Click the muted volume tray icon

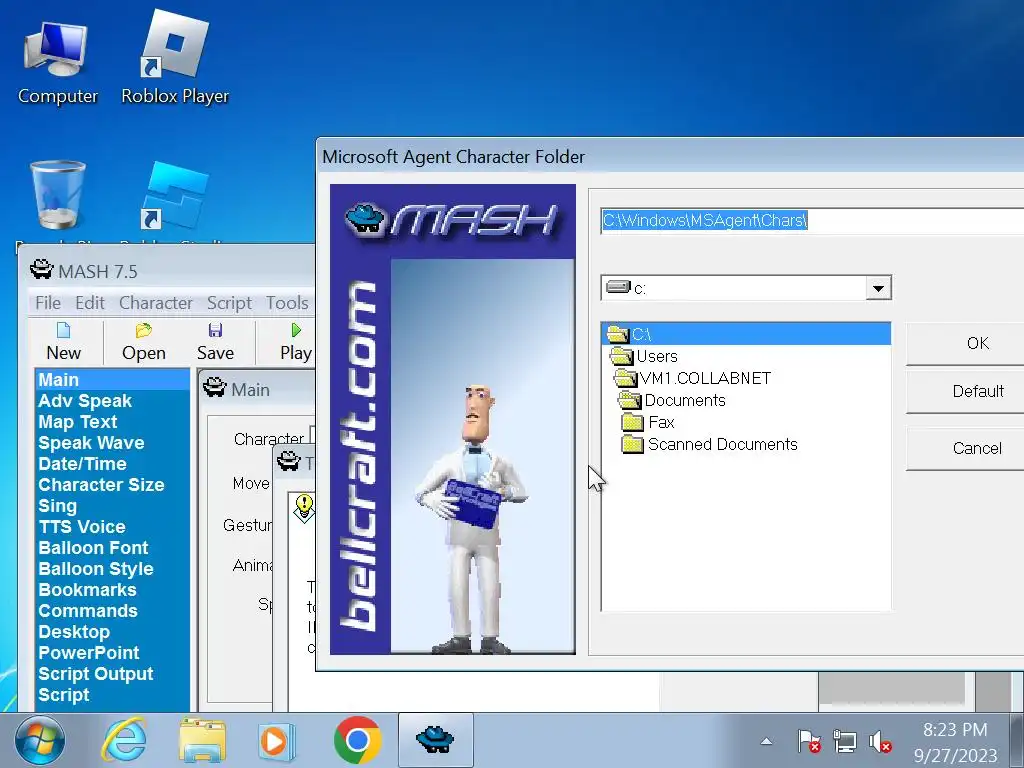tap(880, 741)
